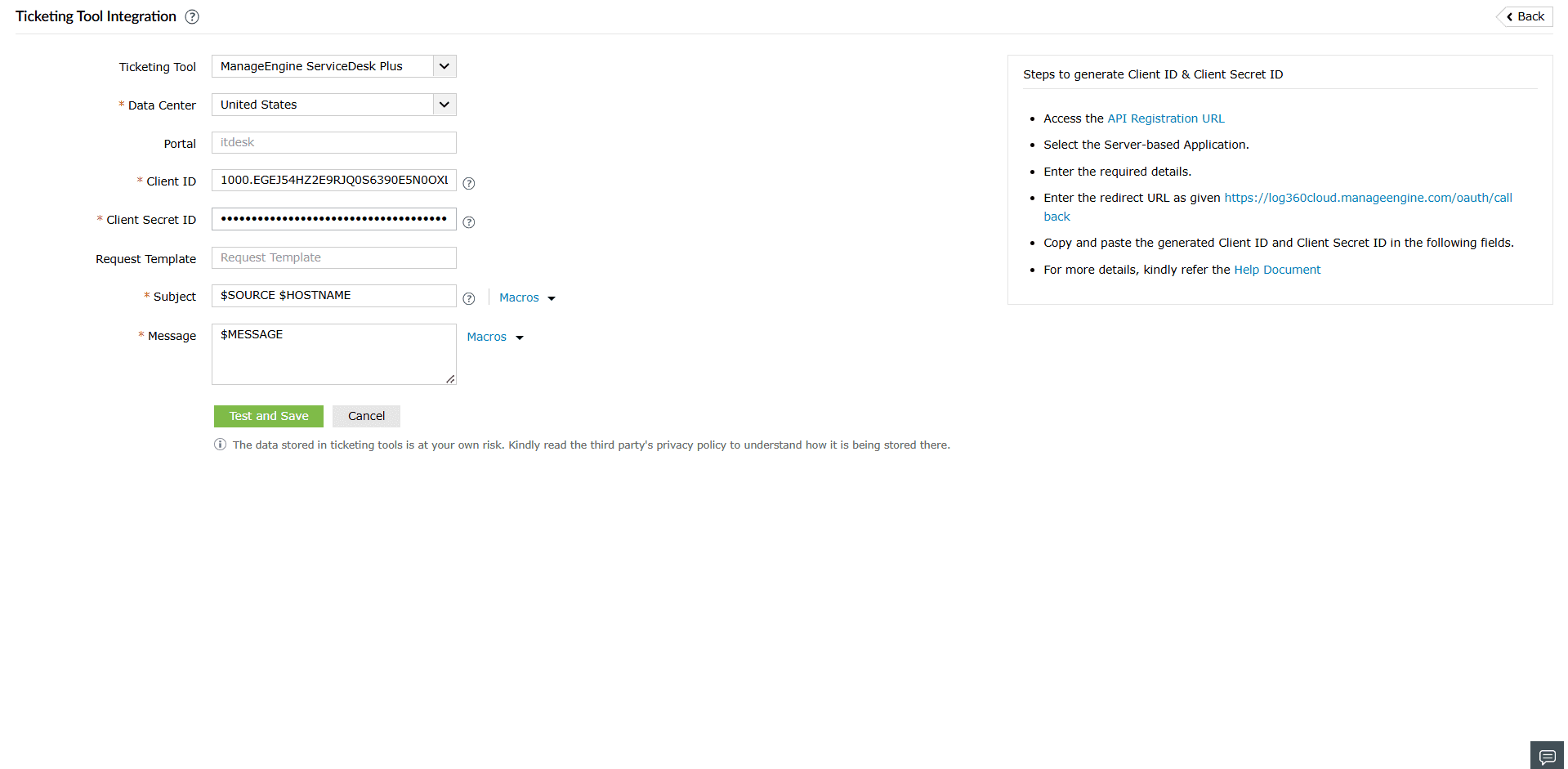Click the help icon beside Ticketing Tool Integration

192,17
